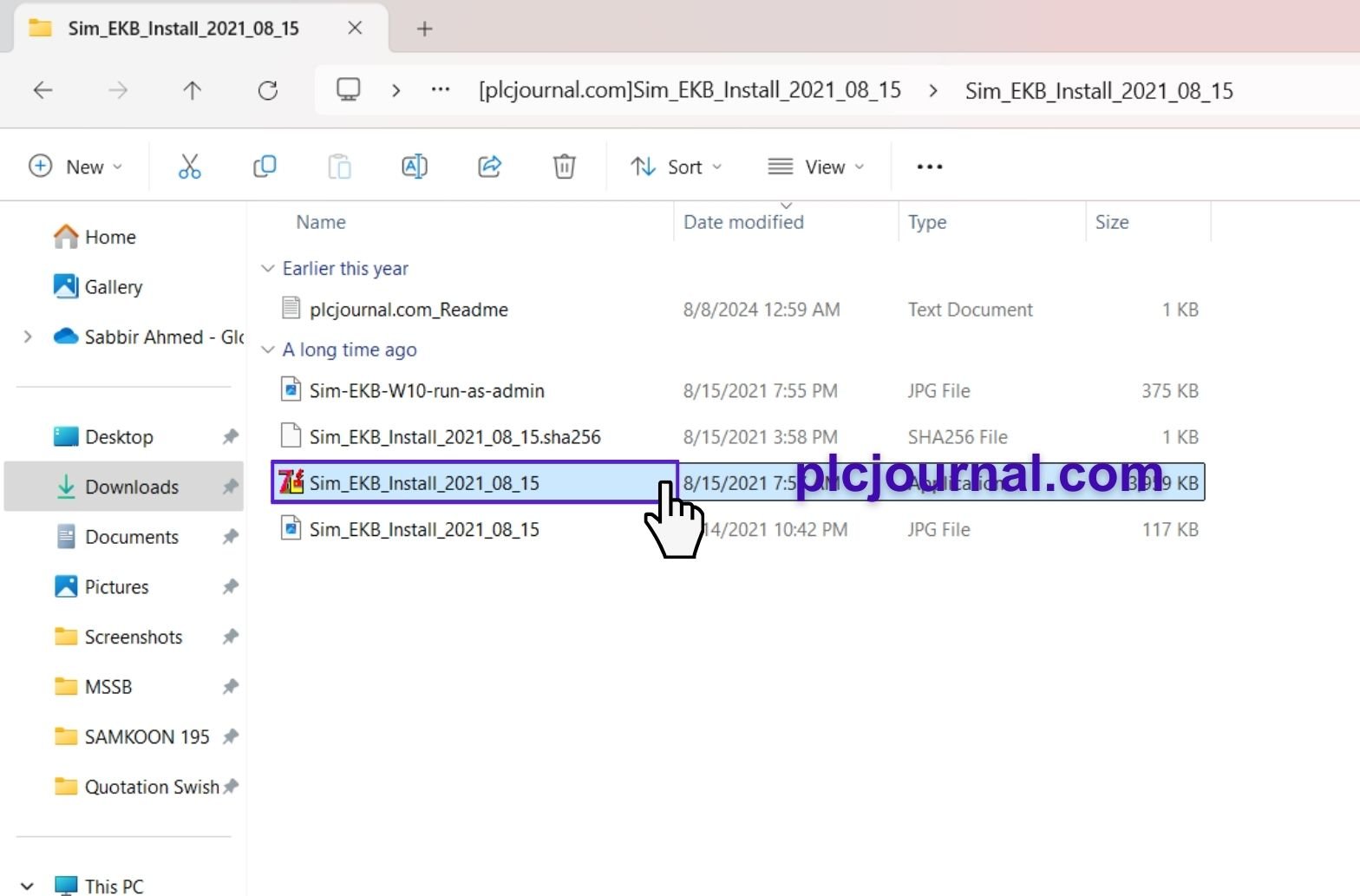Sort files by Date modified column

tap(743, 222)
